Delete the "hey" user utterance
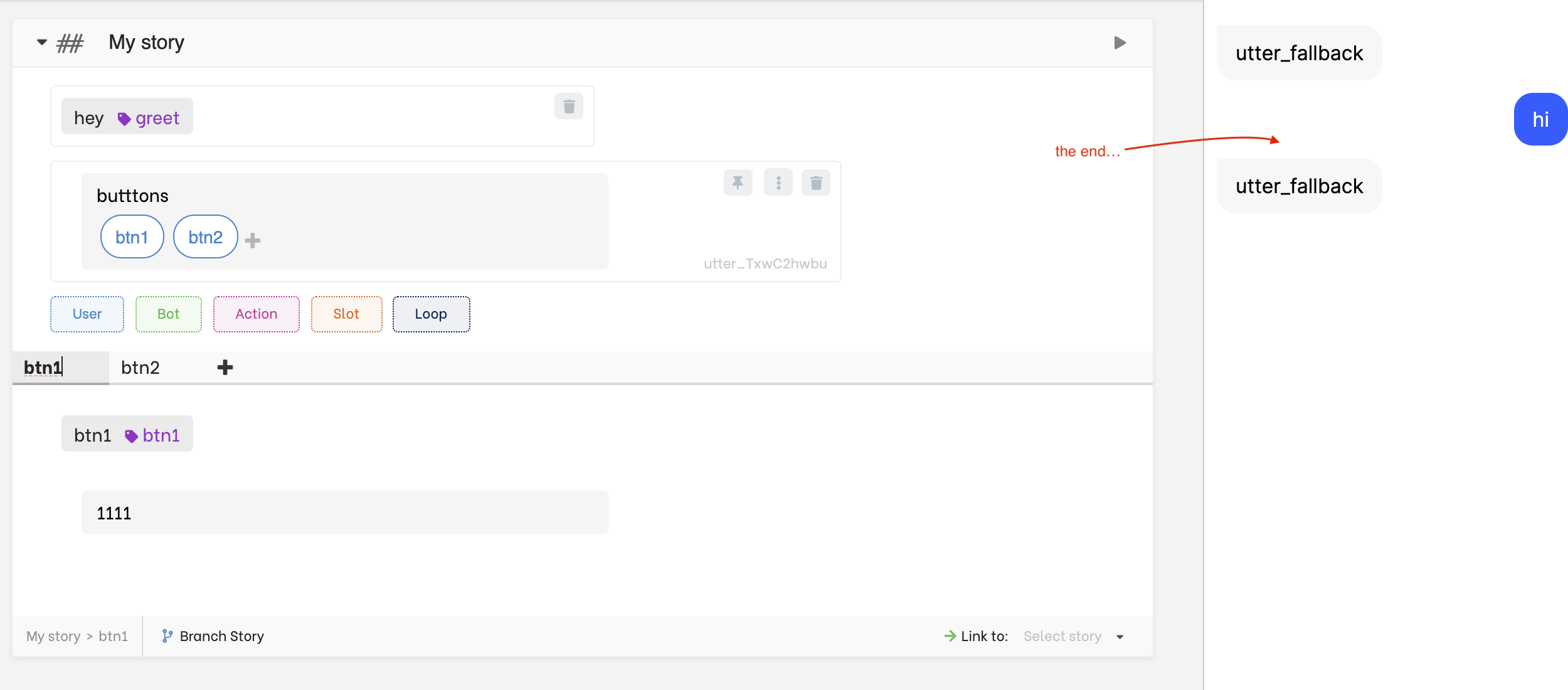 [568, 106]
